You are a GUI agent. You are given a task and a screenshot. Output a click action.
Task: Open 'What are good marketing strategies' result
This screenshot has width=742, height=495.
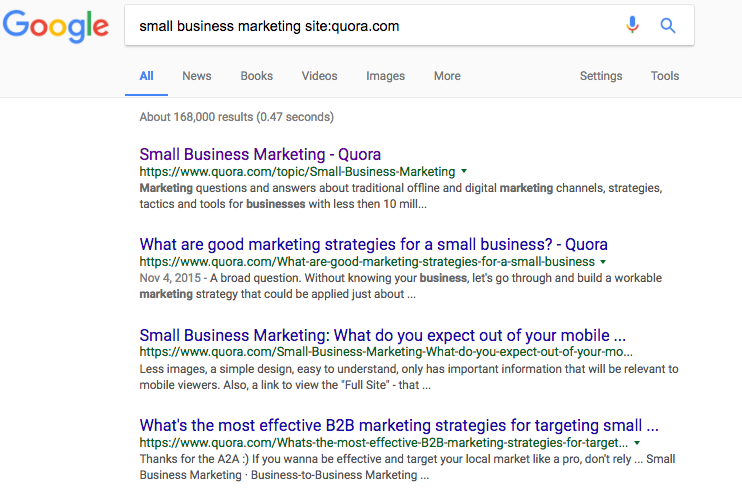(x=373, y=245)
